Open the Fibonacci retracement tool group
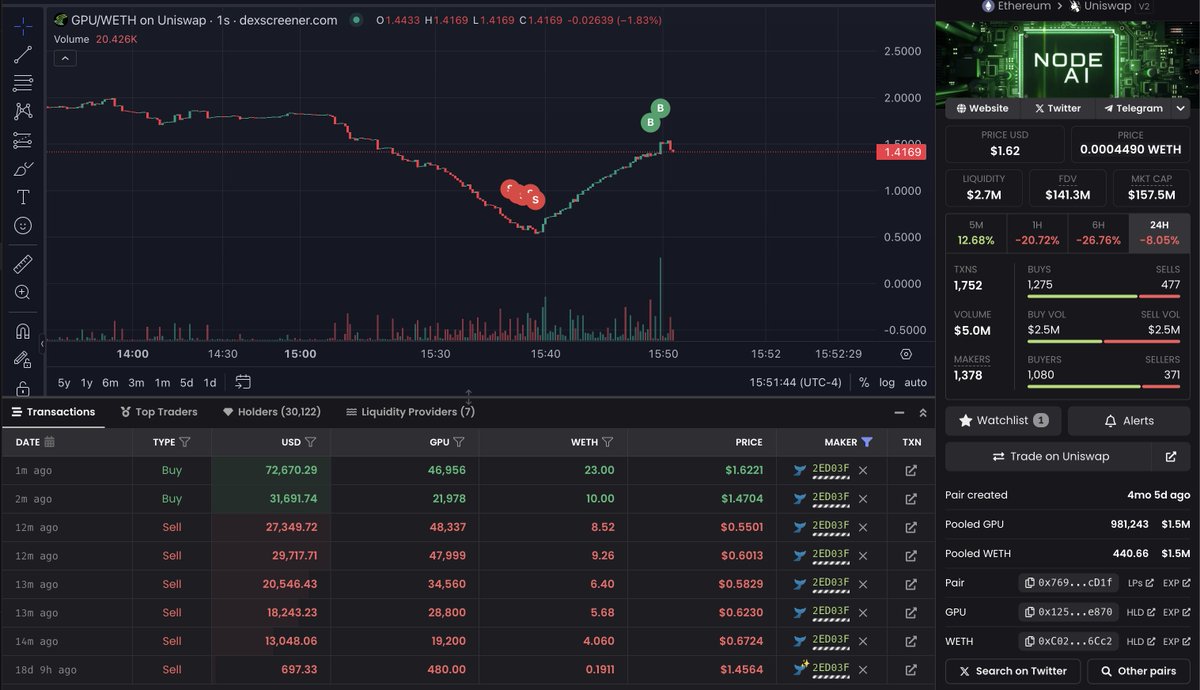The height and width of the screenshot is (690, 1200). (22, 83)
